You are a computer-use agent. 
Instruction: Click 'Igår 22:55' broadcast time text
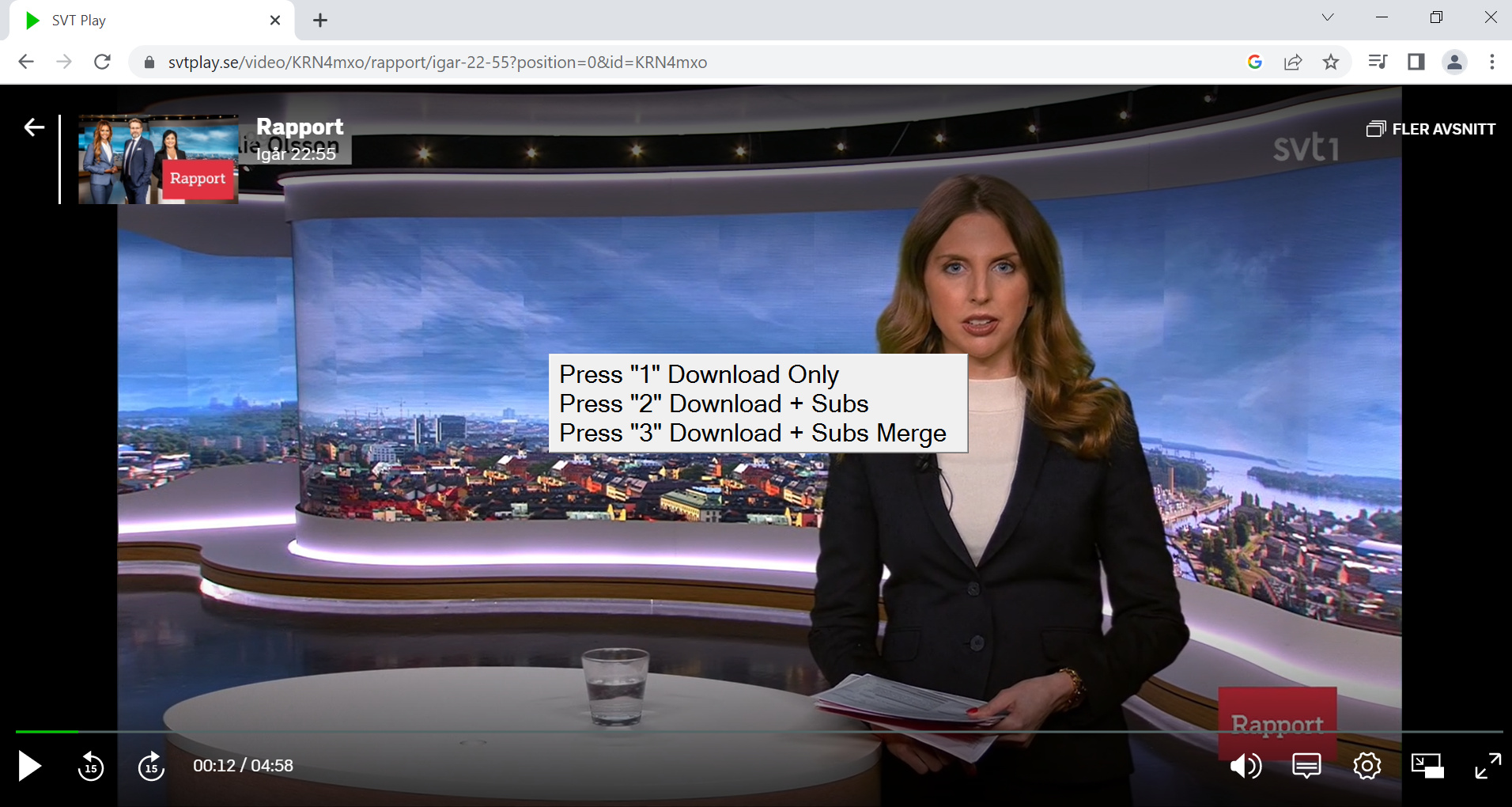tap(296, 154)
